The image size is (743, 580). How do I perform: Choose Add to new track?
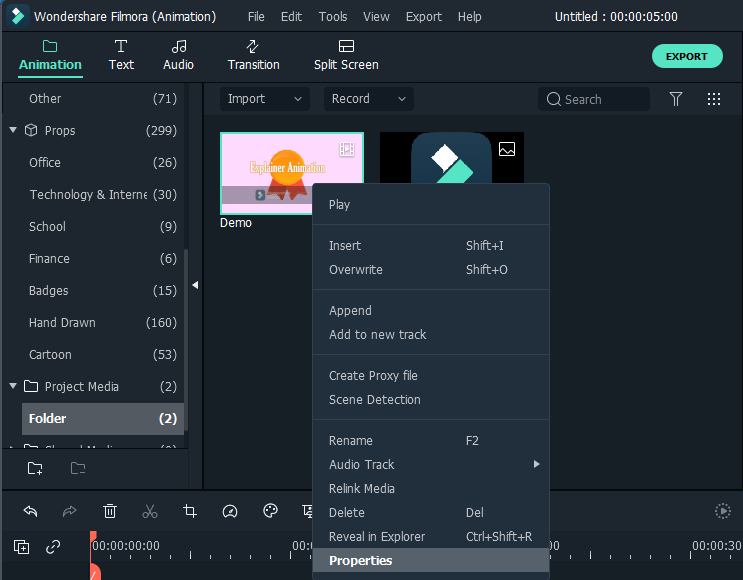(x=431, y=335)
